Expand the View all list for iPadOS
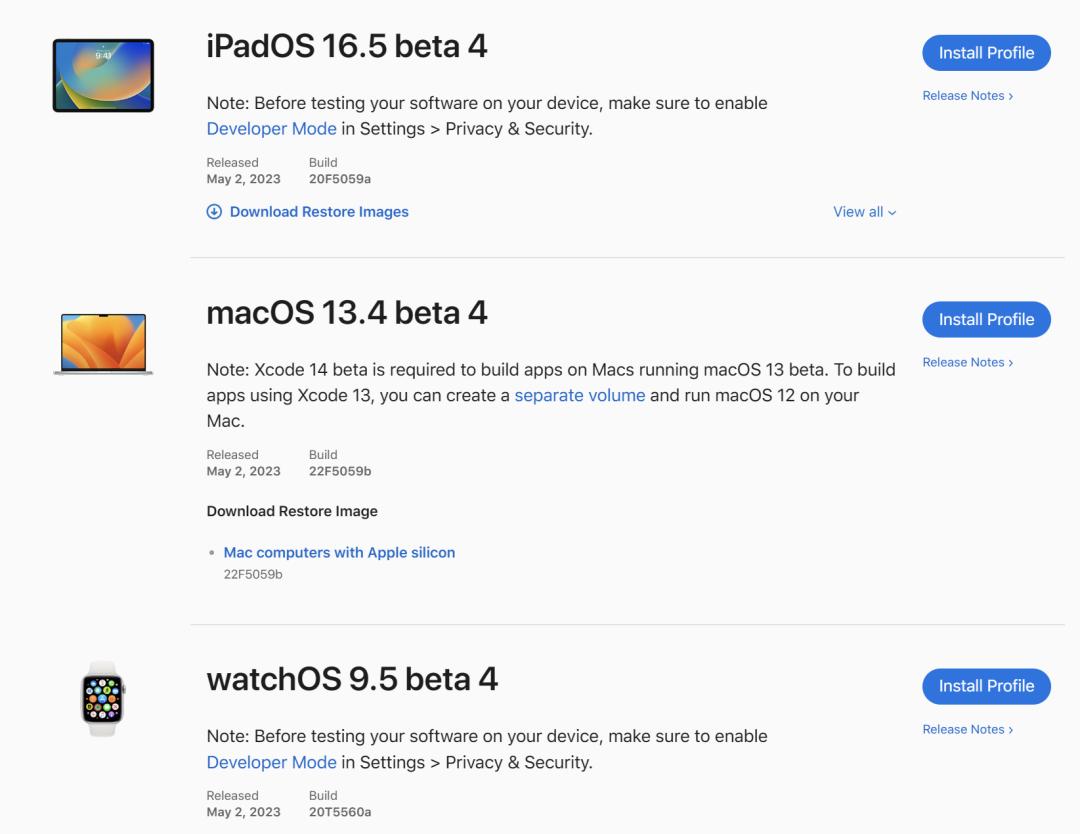 (863, 211)
